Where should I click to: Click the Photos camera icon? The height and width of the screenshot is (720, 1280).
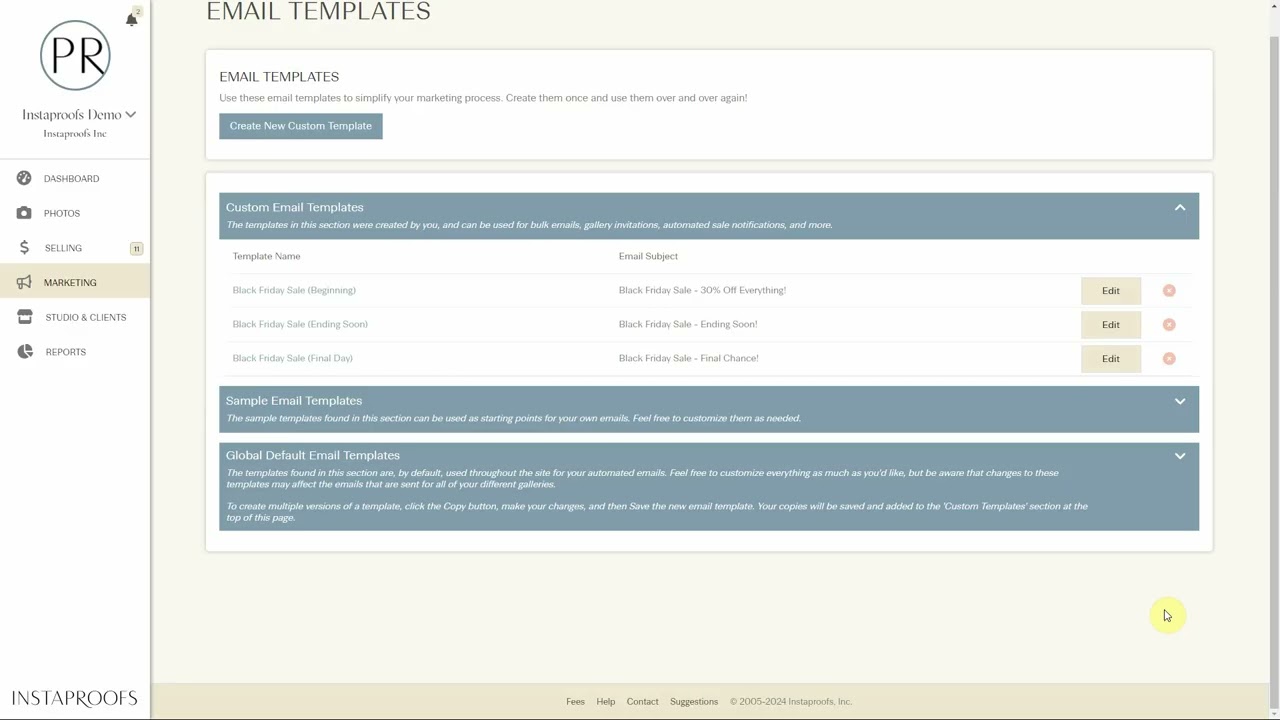click(24, 213)
